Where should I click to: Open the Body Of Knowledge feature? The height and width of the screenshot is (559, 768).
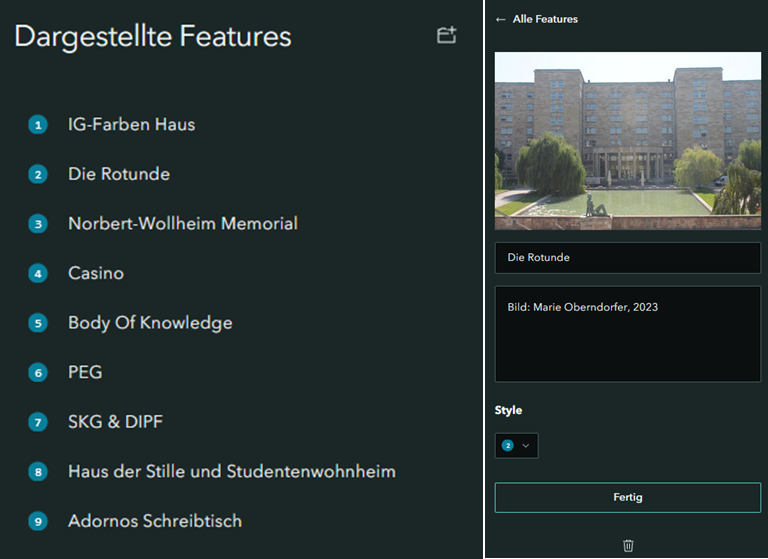(150, 323)
